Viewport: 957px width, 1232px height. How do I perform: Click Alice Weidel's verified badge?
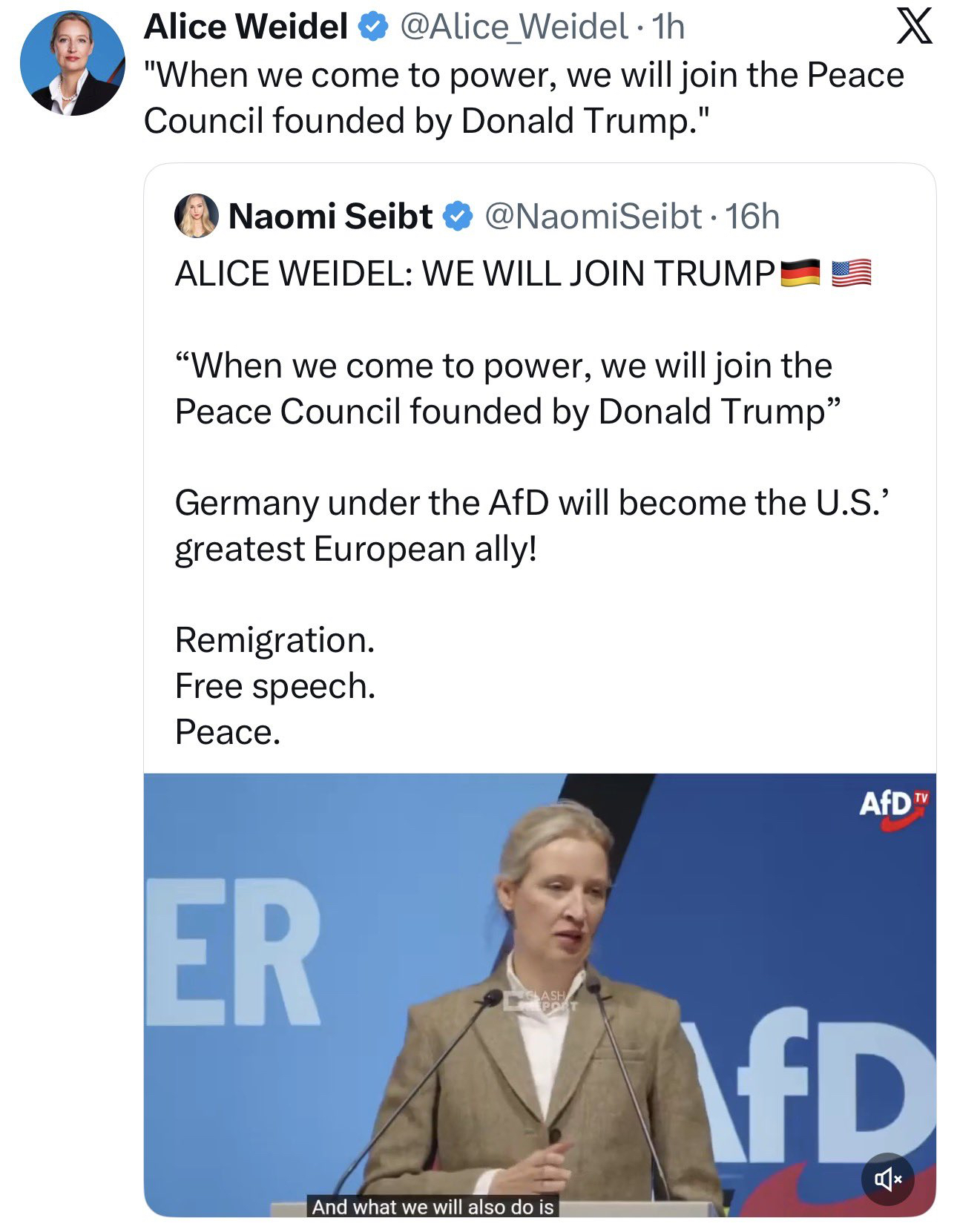[x=373, y=27]
